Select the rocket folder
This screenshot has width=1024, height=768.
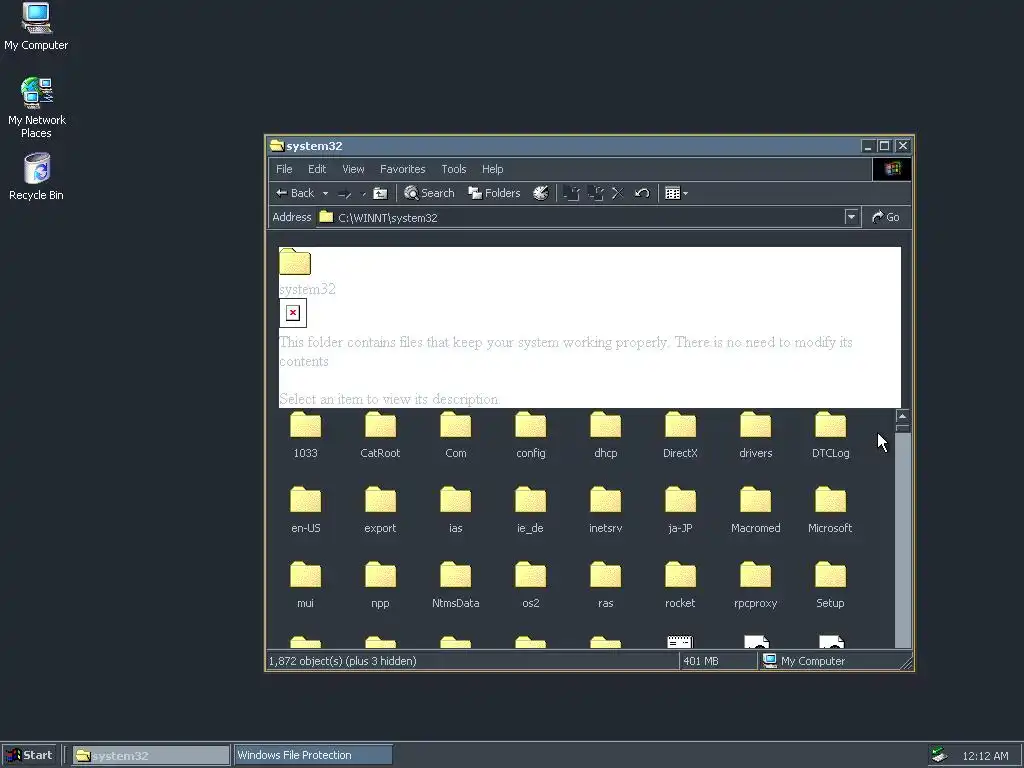coord(680,585)
